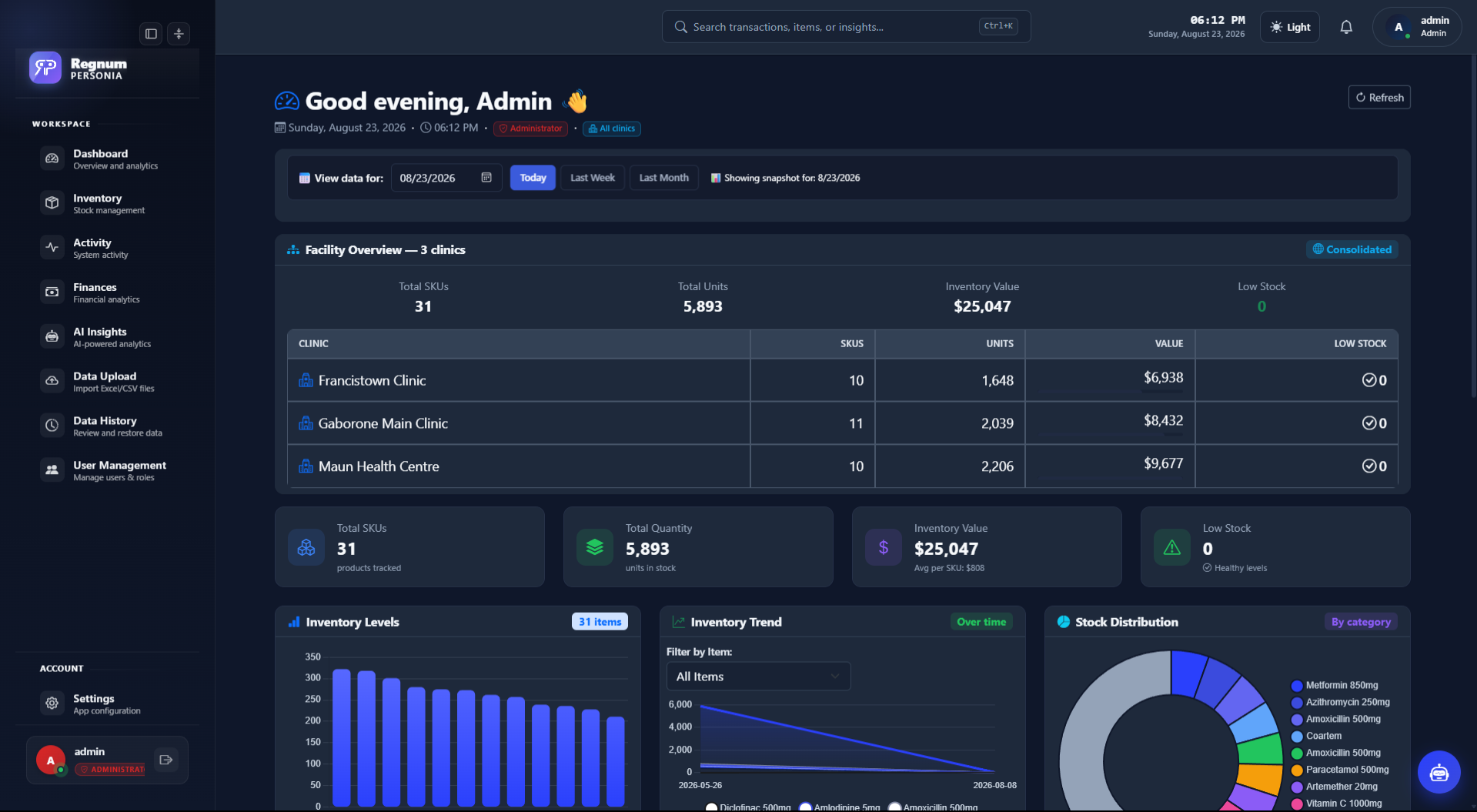Click Metformin 850mg legend color swatch
Image resolution: width=1477 pixels, height=812 pixels.
click(x=1297, y=686)
